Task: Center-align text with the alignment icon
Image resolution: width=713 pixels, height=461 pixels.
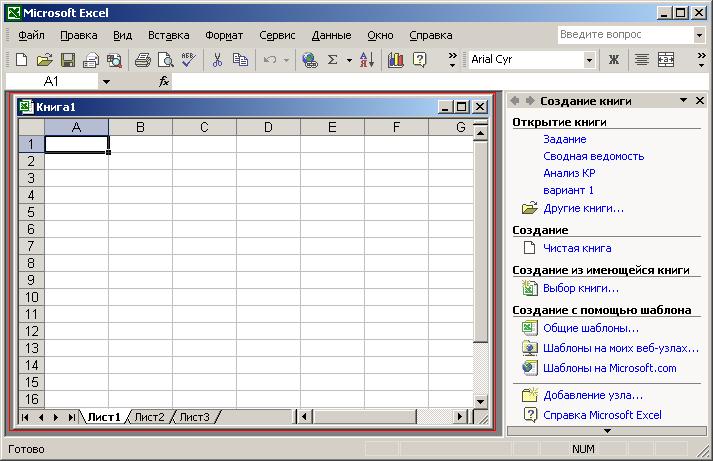Action: (642, 60)
